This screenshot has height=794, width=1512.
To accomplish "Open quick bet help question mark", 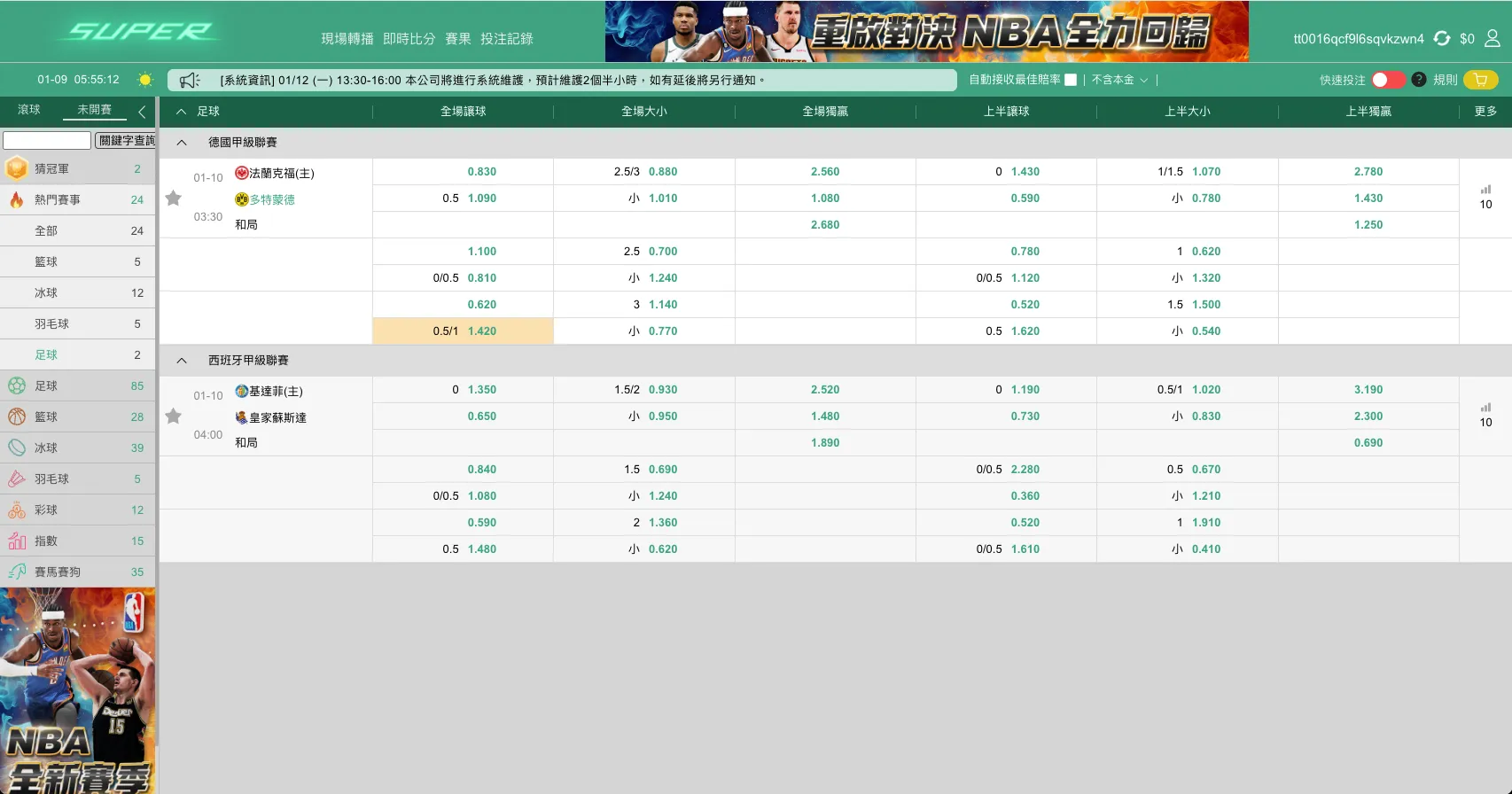I will (x=1419, y=80).
